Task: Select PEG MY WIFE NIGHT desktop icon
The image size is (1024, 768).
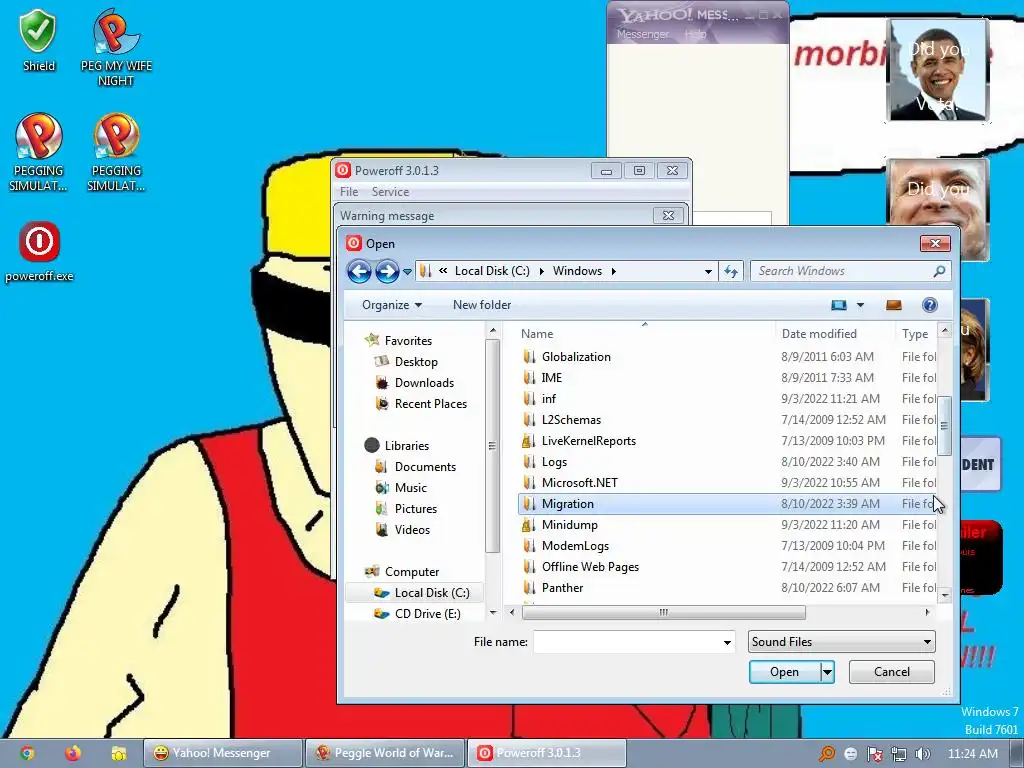Action: pos(116,47)
